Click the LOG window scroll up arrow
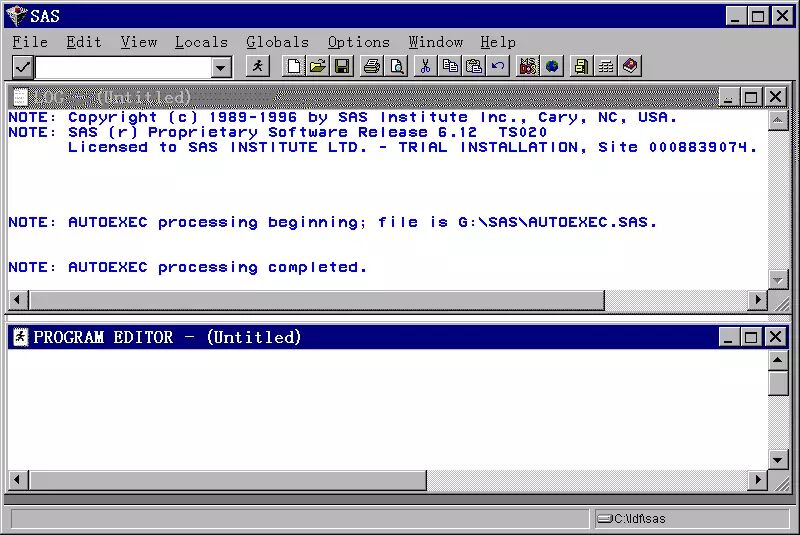This screenshot has height=535, width=800. 778,120
